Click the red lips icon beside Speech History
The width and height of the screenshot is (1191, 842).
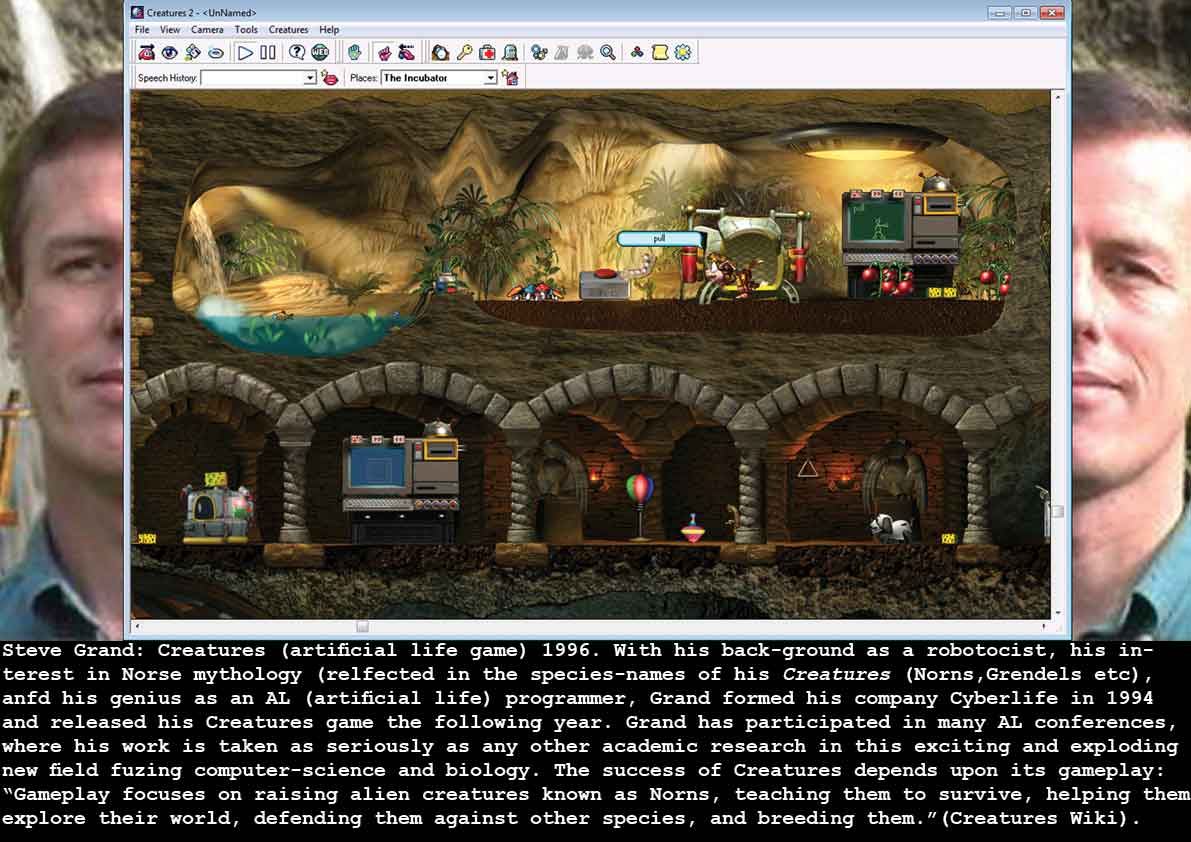tap(329, 78)
